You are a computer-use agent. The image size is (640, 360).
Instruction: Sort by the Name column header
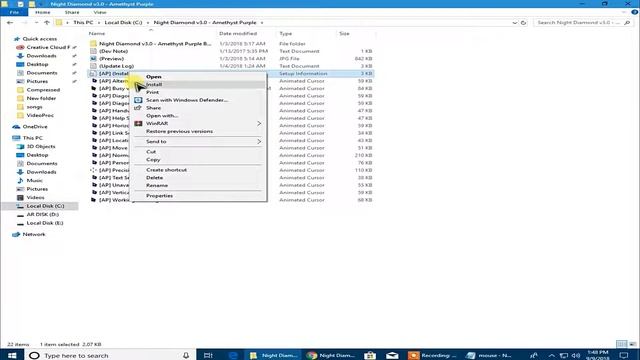(97, 33)
